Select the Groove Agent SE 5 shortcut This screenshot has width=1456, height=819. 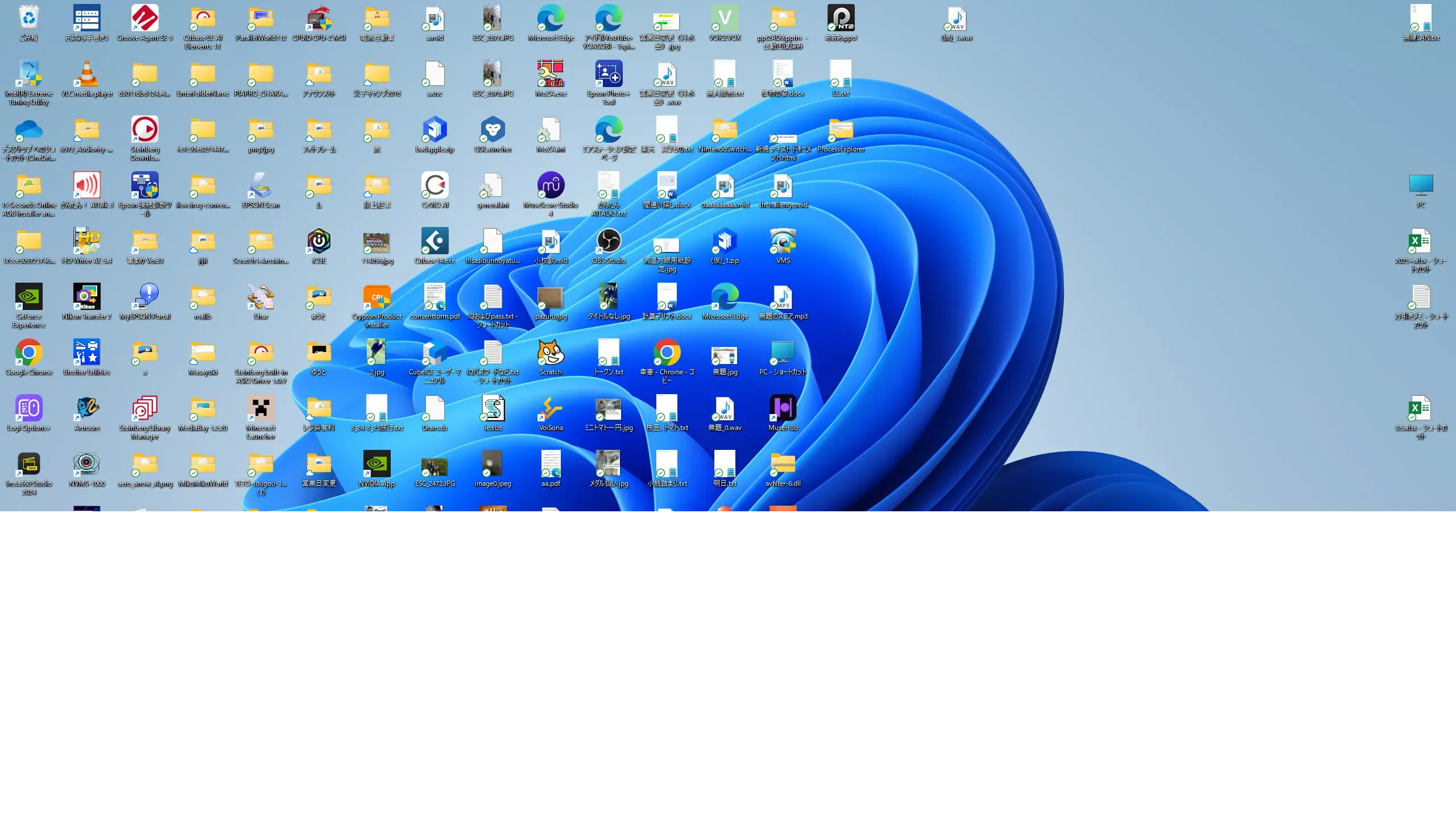[144, 18]
